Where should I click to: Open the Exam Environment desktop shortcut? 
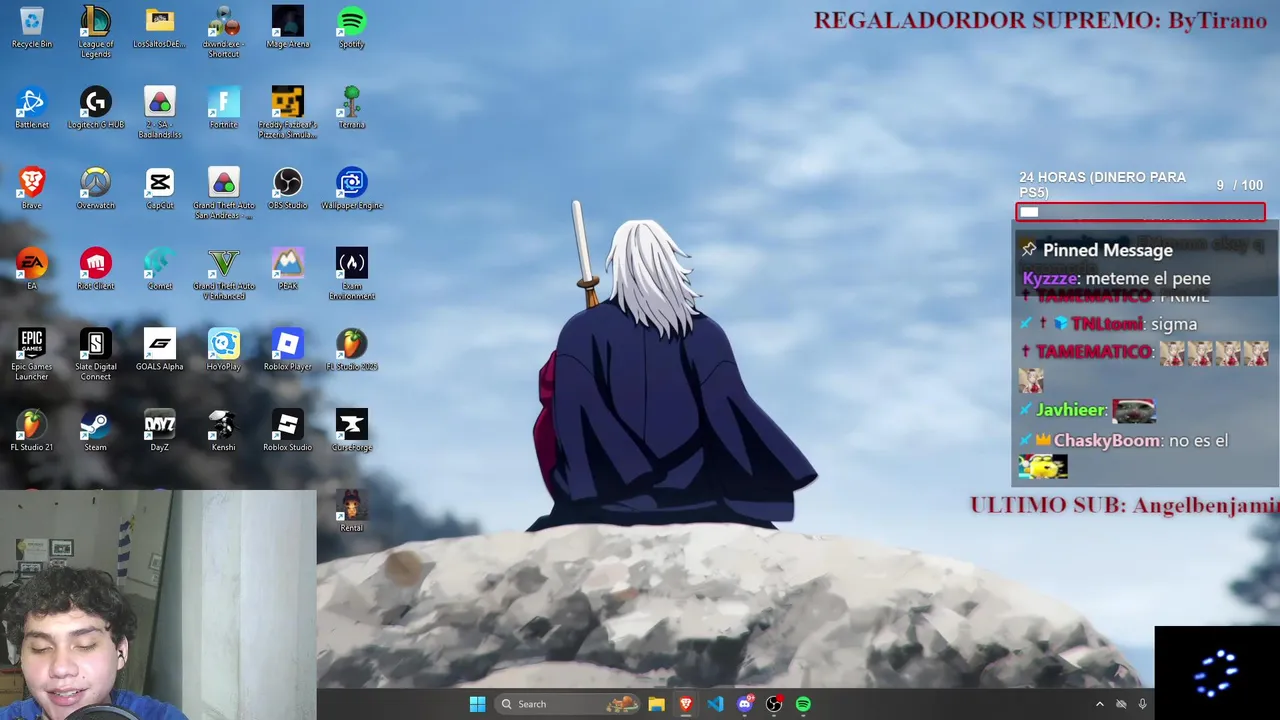[352, 274]
